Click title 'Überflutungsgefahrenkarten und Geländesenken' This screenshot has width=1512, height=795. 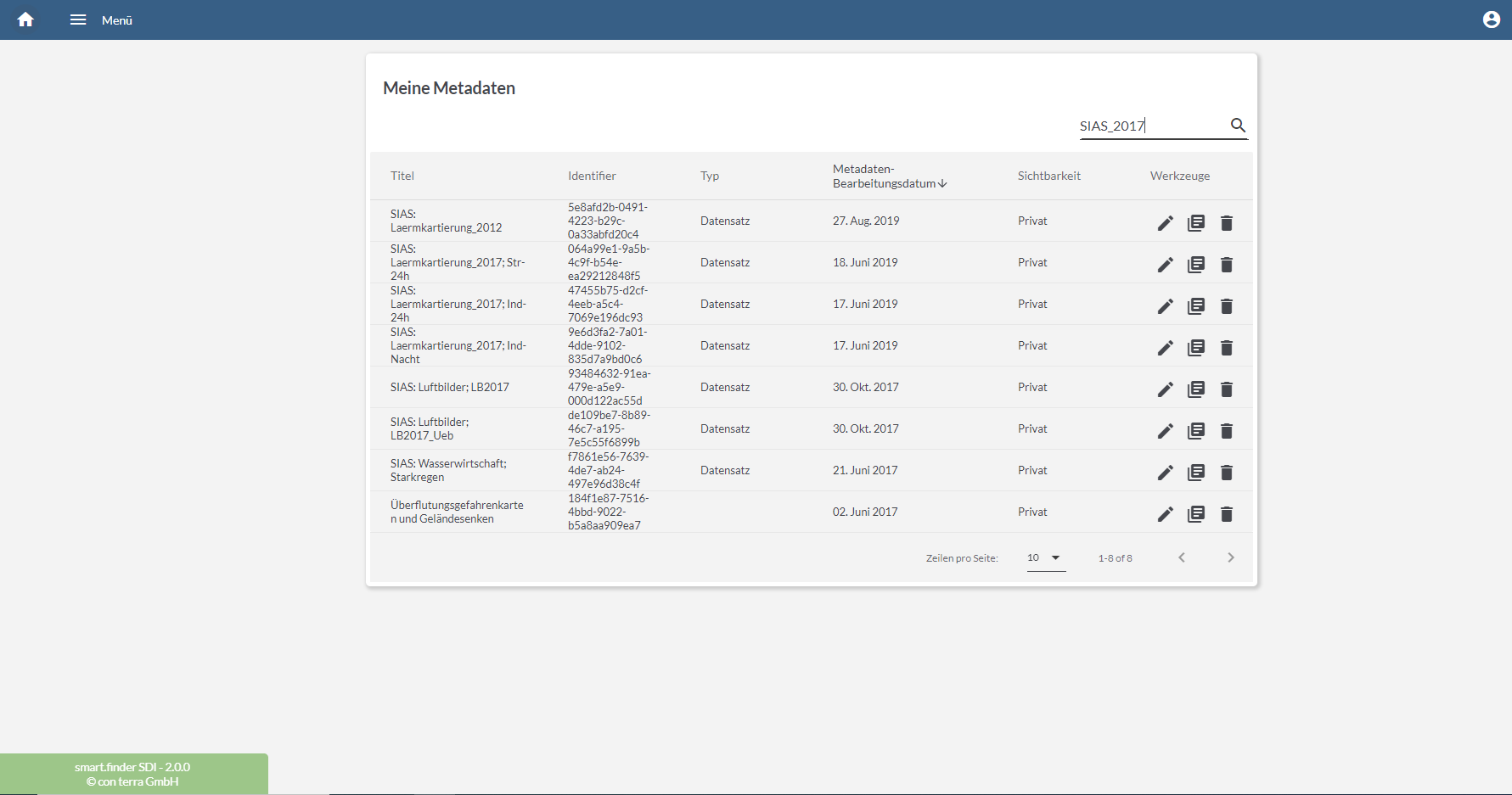pos(457,512)
